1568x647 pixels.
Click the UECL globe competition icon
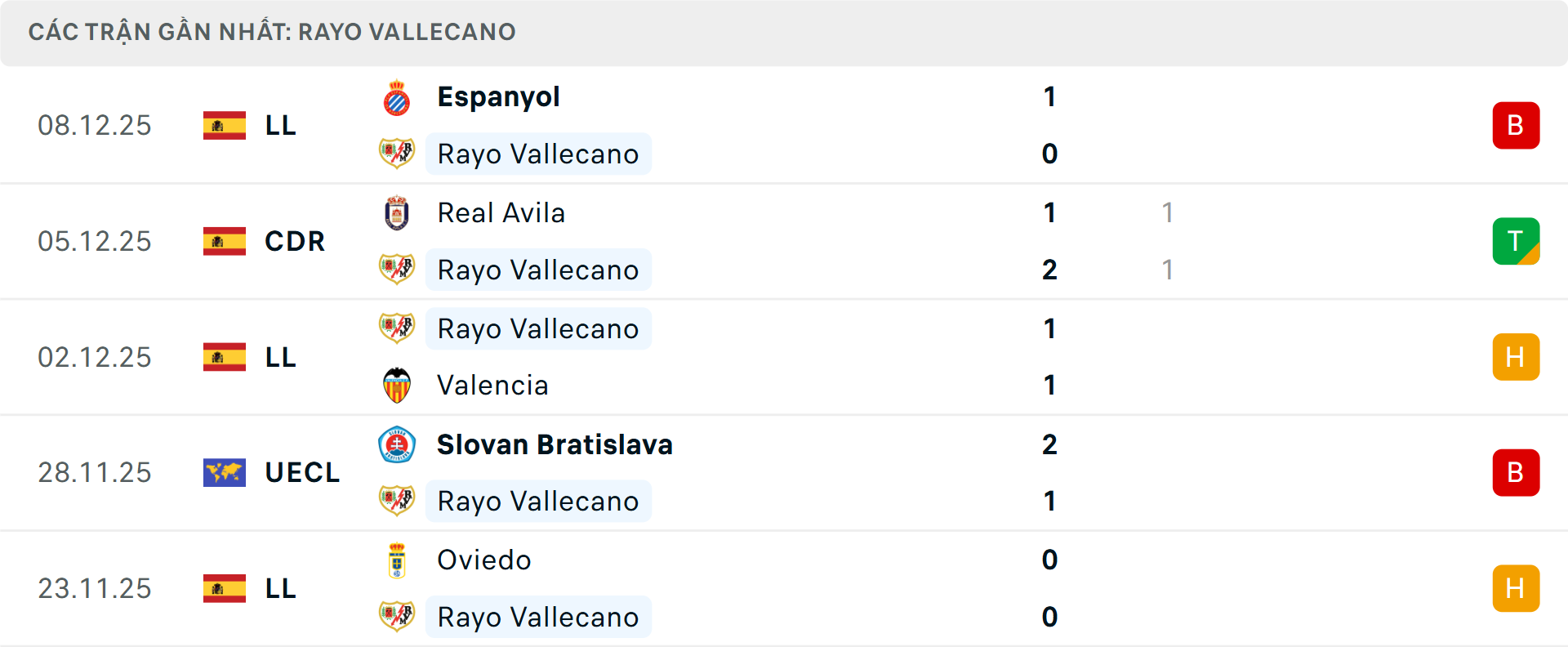coord(224,471)
